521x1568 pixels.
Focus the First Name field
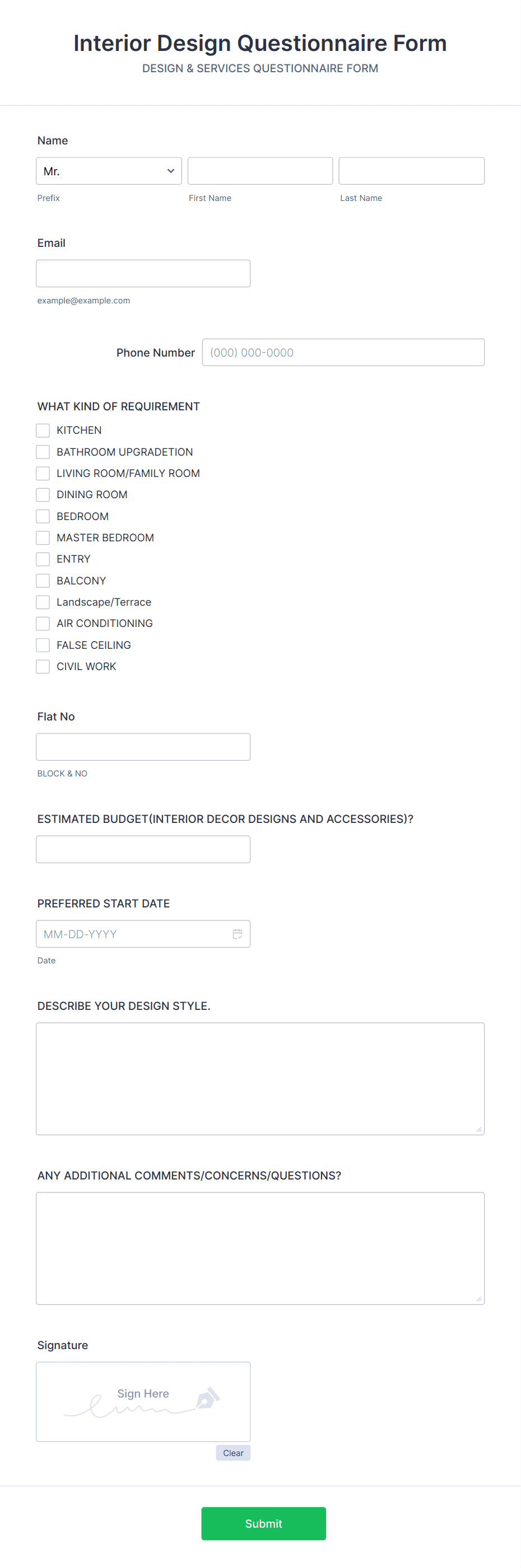coord(260,171)
